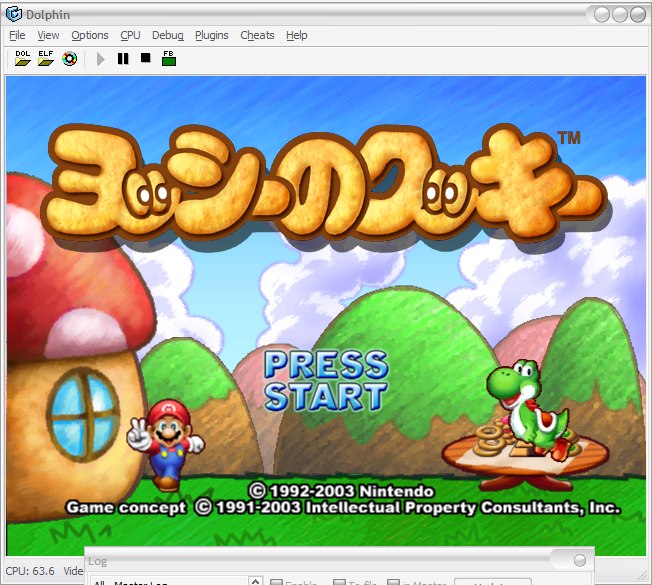Open the Help menu

(296, 35)
